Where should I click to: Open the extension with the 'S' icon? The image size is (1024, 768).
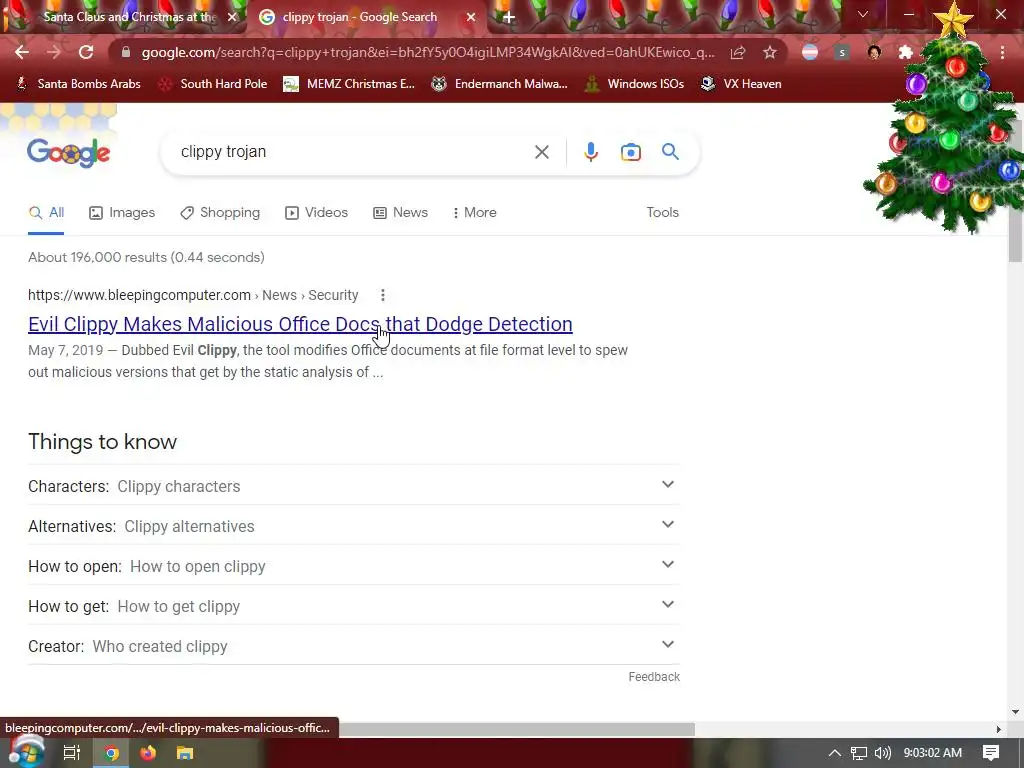[x=842, y=52]
